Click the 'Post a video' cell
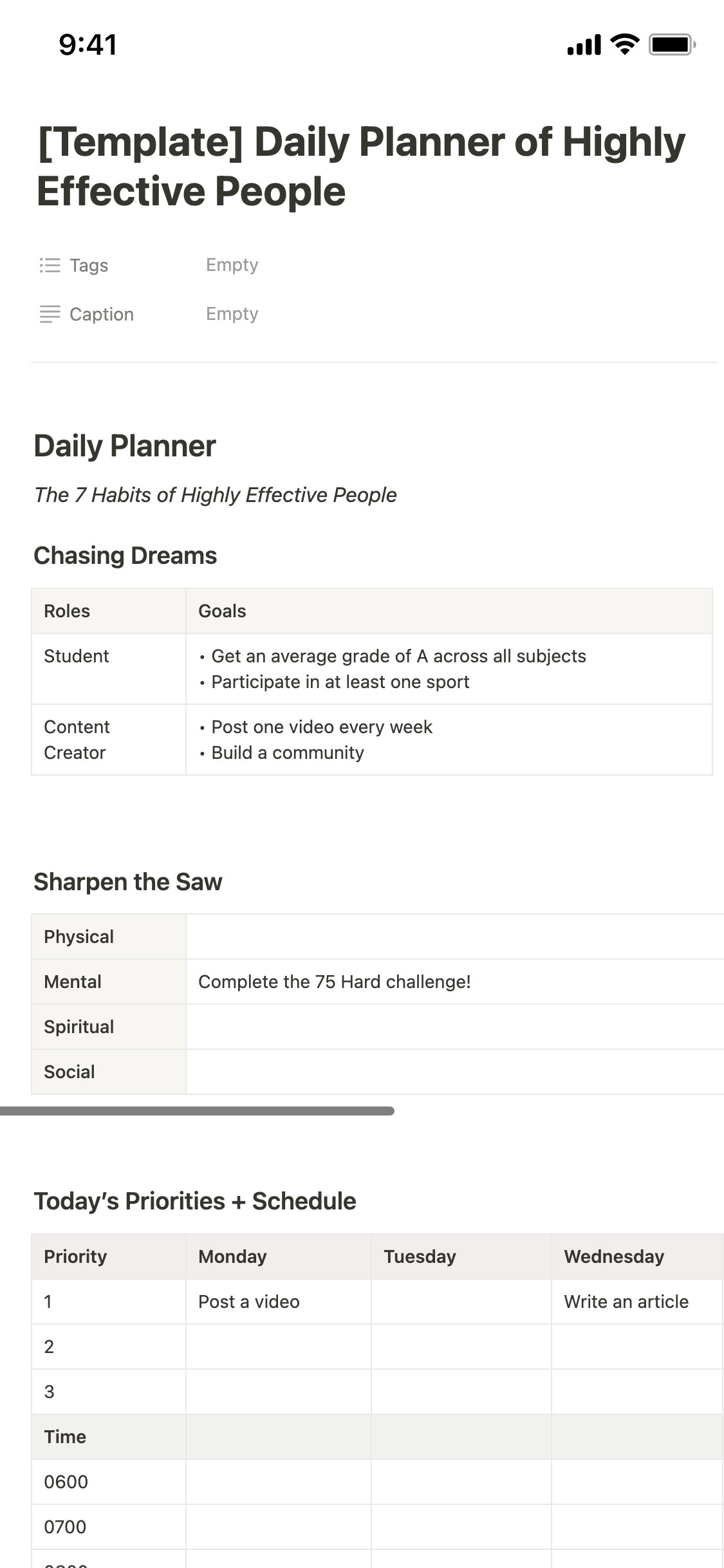Image resolution: width=724 pixels, height=1568 pixels. 249,1302
